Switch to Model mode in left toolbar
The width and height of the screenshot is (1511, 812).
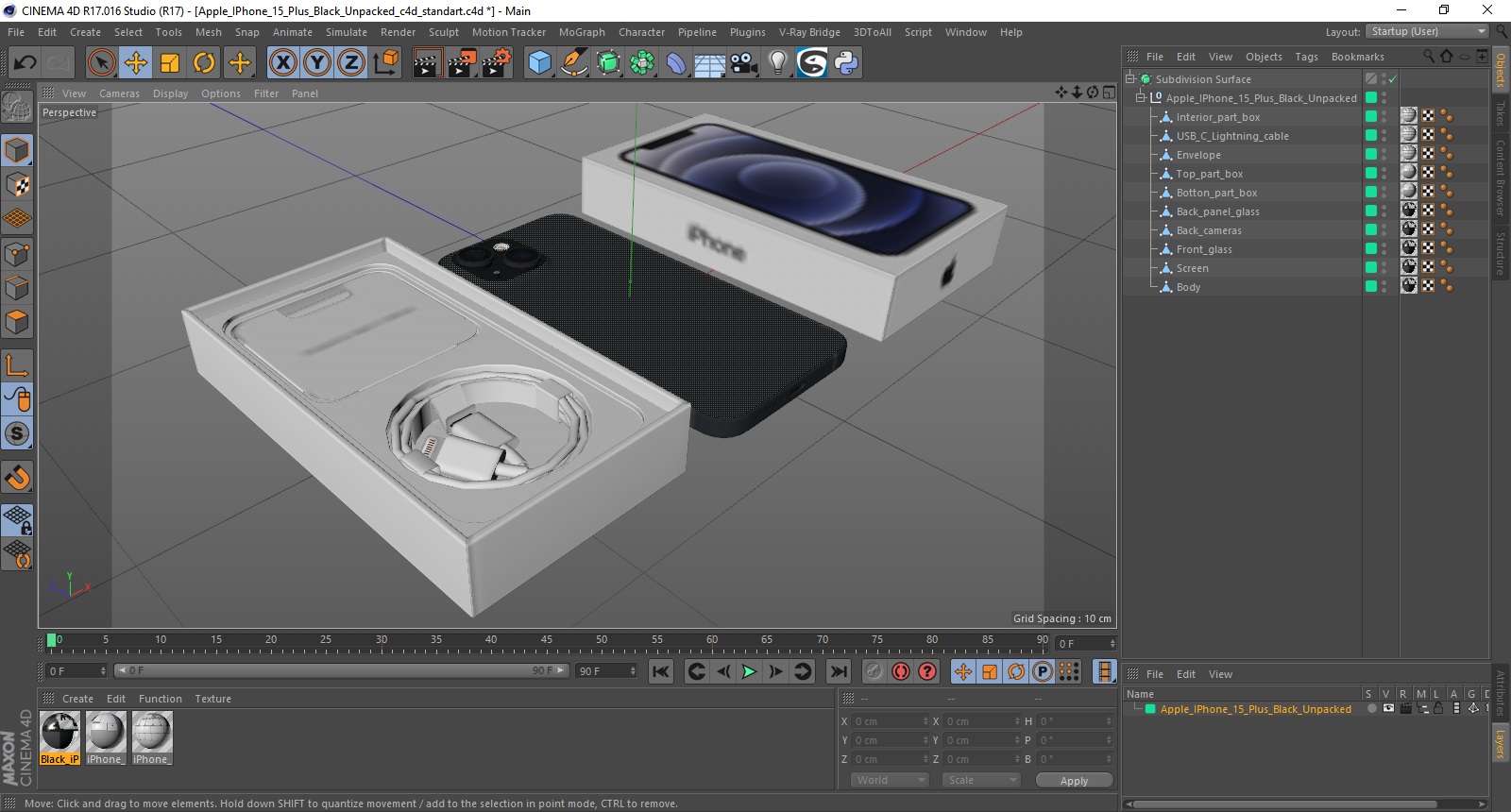[x=17, y=151]
